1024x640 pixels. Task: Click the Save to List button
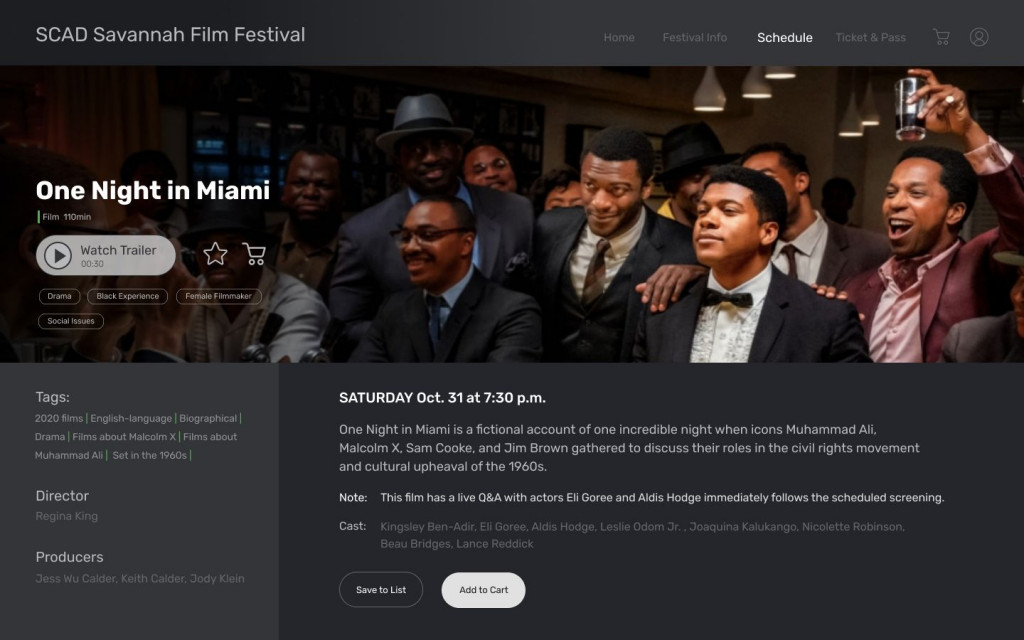(x=380, y=589)
